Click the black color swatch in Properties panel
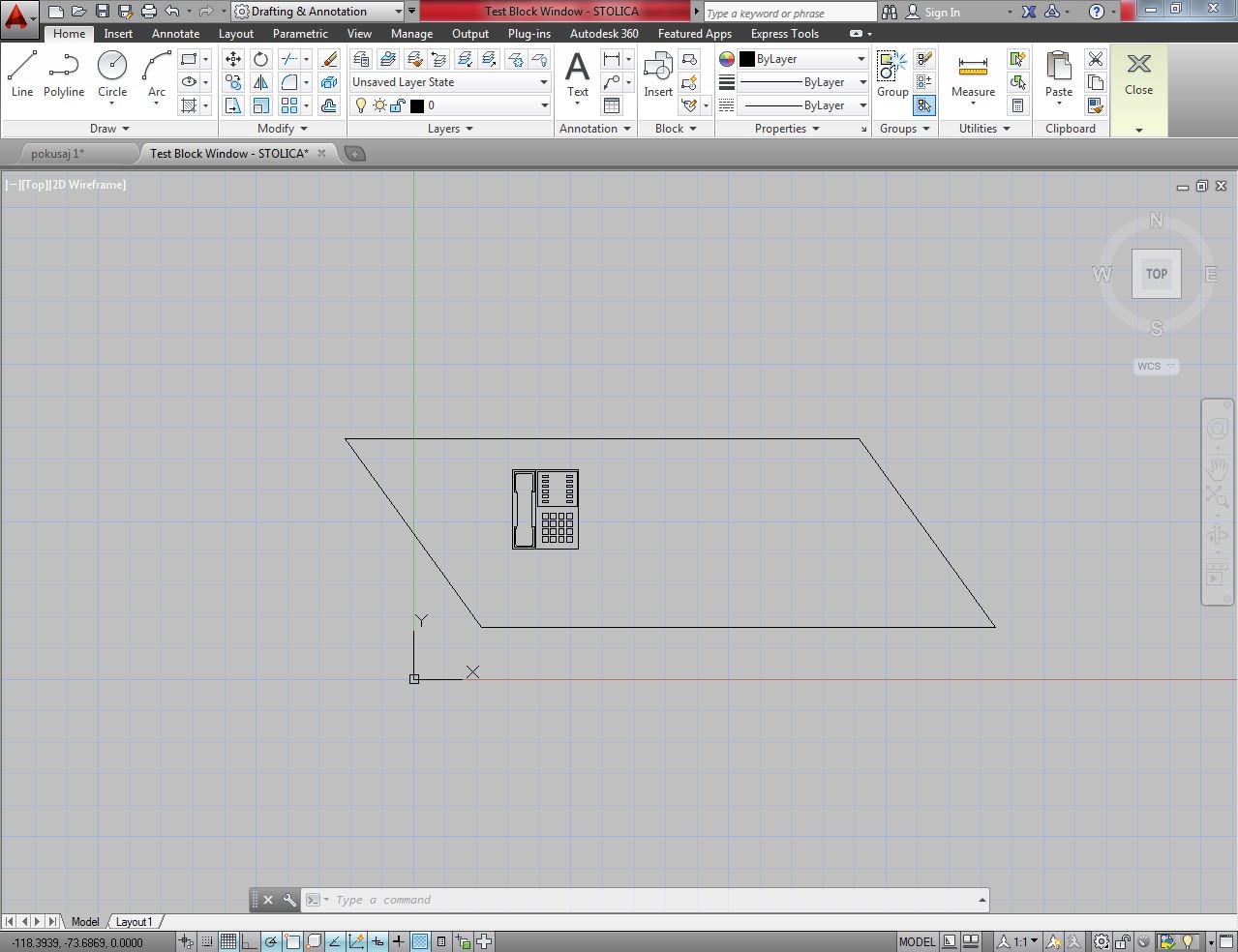Screen dimensions: 1238x952 (747, 59)
